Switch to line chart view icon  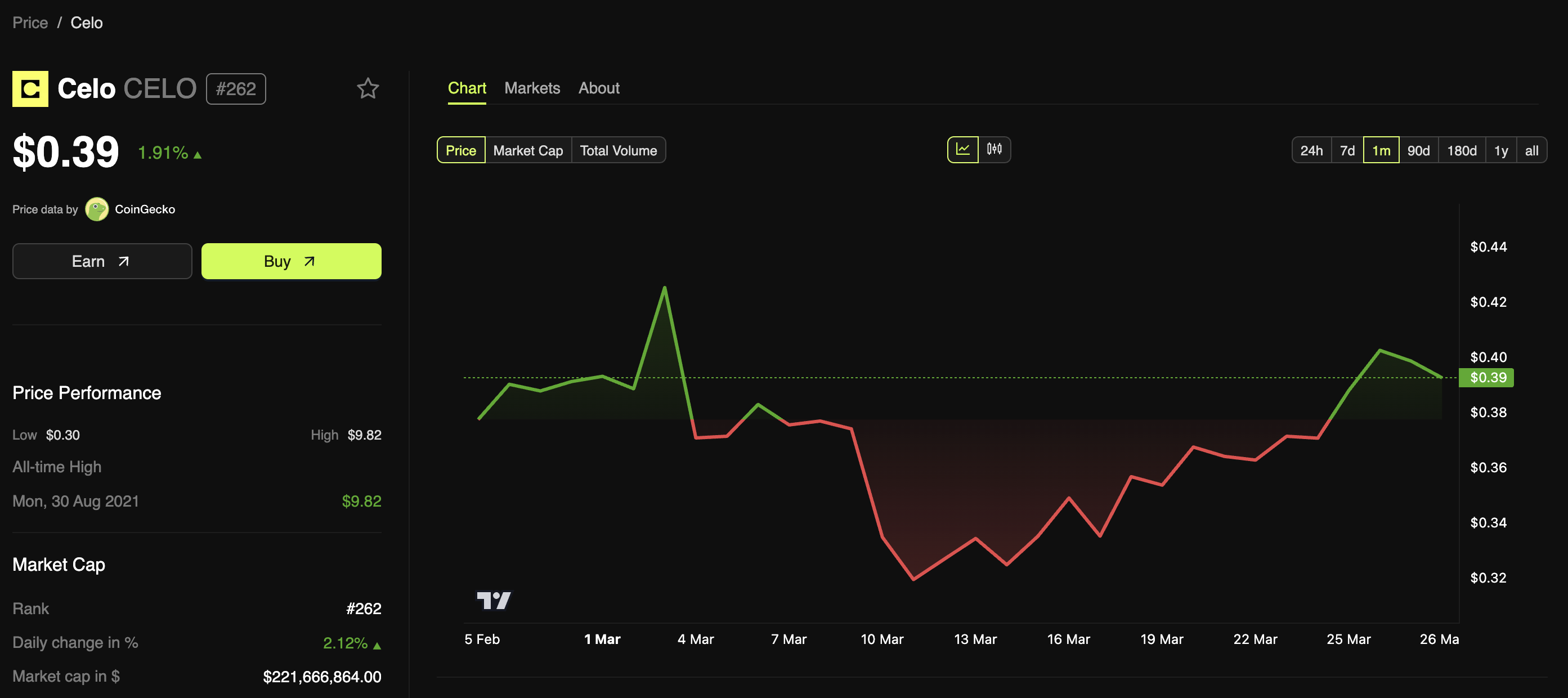pos(963,150)
